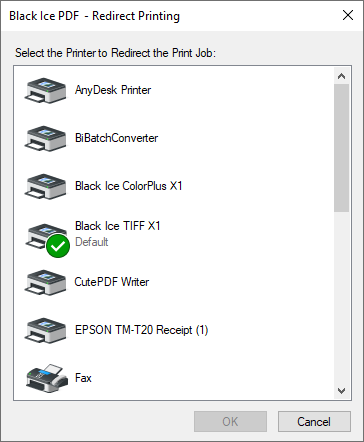Click the Cancel button
The image size is (364, 442).
(x=314, y=422)
